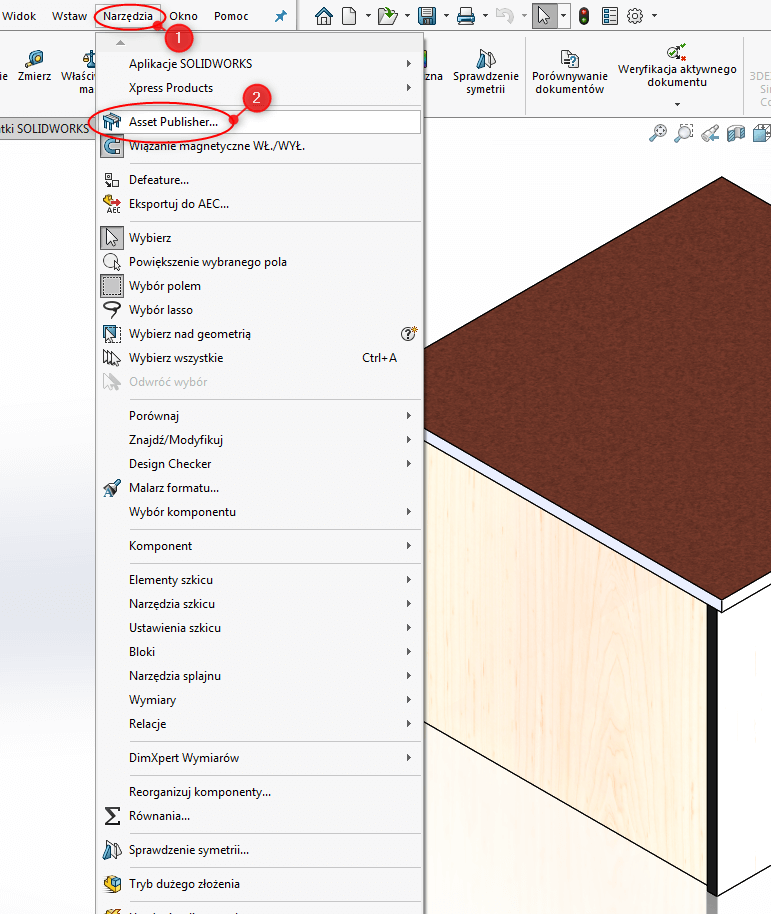Image resolution: width=771 pixels, height=914 pixels.
Task: Create a new document icon
Action: pyautogui.click(x=349, y=16)
